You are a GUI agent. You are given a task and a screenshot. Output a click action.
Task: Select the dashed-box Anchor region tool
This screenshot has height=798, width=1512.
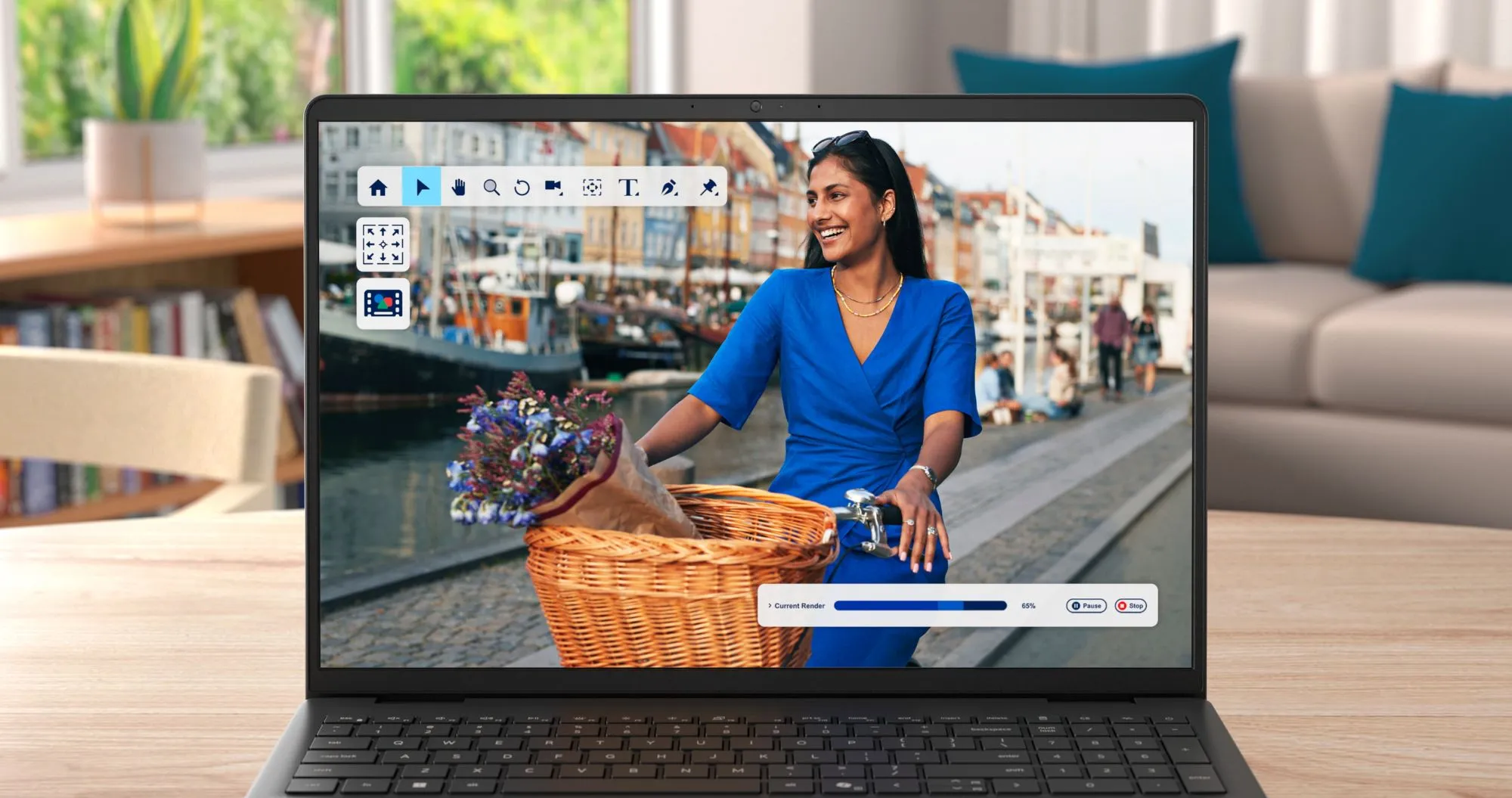pyautogui.click(x=592, y=188)
